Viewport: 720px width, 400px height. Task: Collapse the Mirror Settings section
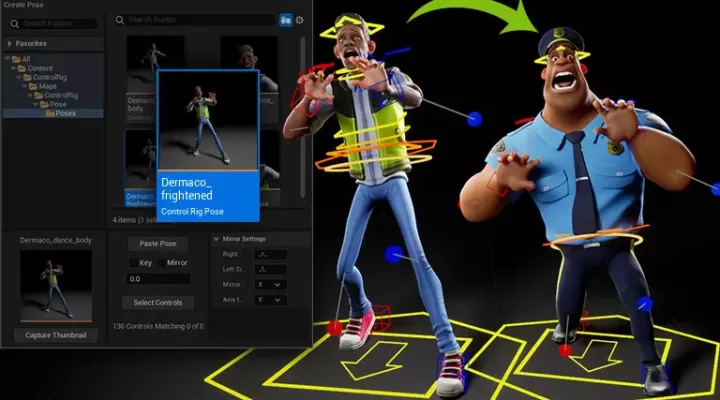pos(217,239)
